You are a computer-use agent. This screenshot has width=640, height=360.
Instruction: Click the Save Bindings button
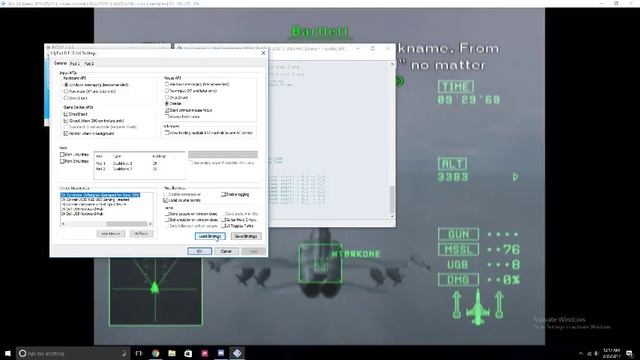coord(246,236)
